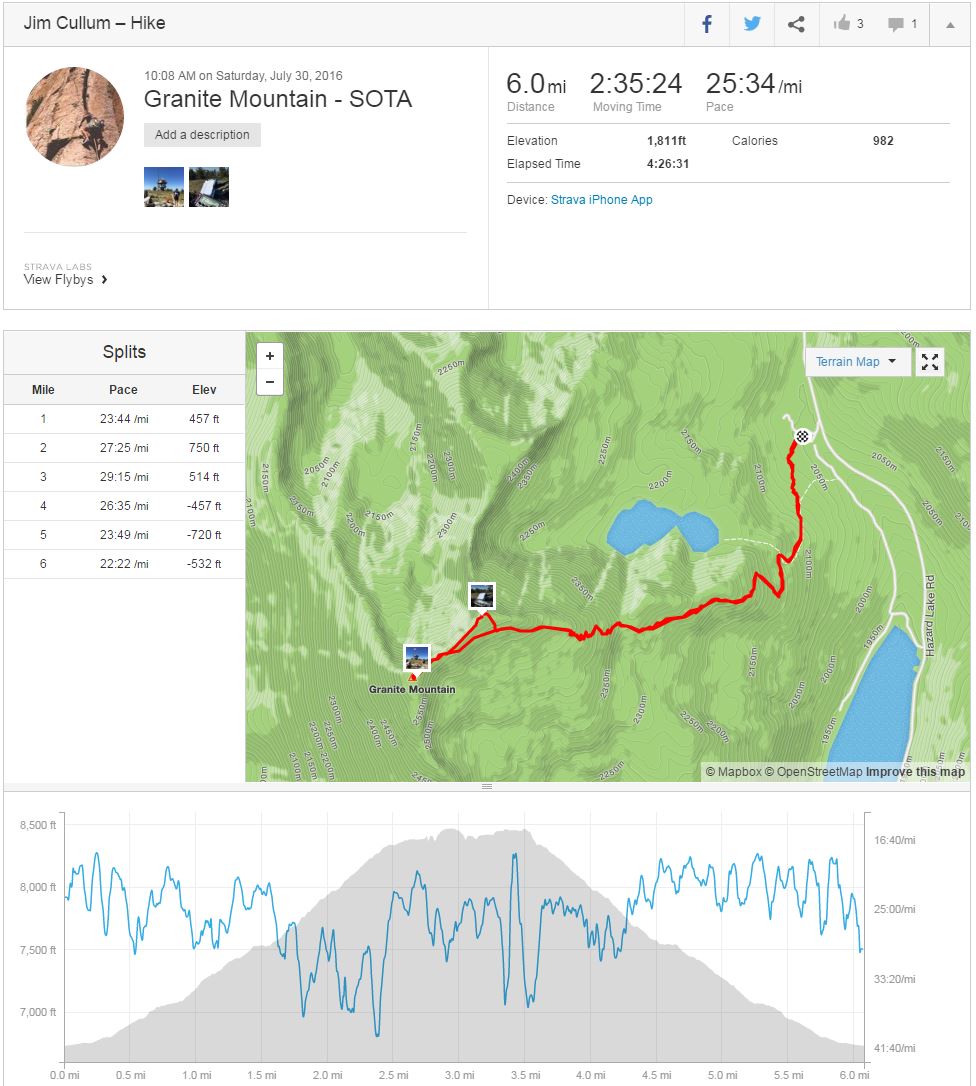976x1086 pixels.
Task: Collapse the activity header arrow
Action: point(949,24)
